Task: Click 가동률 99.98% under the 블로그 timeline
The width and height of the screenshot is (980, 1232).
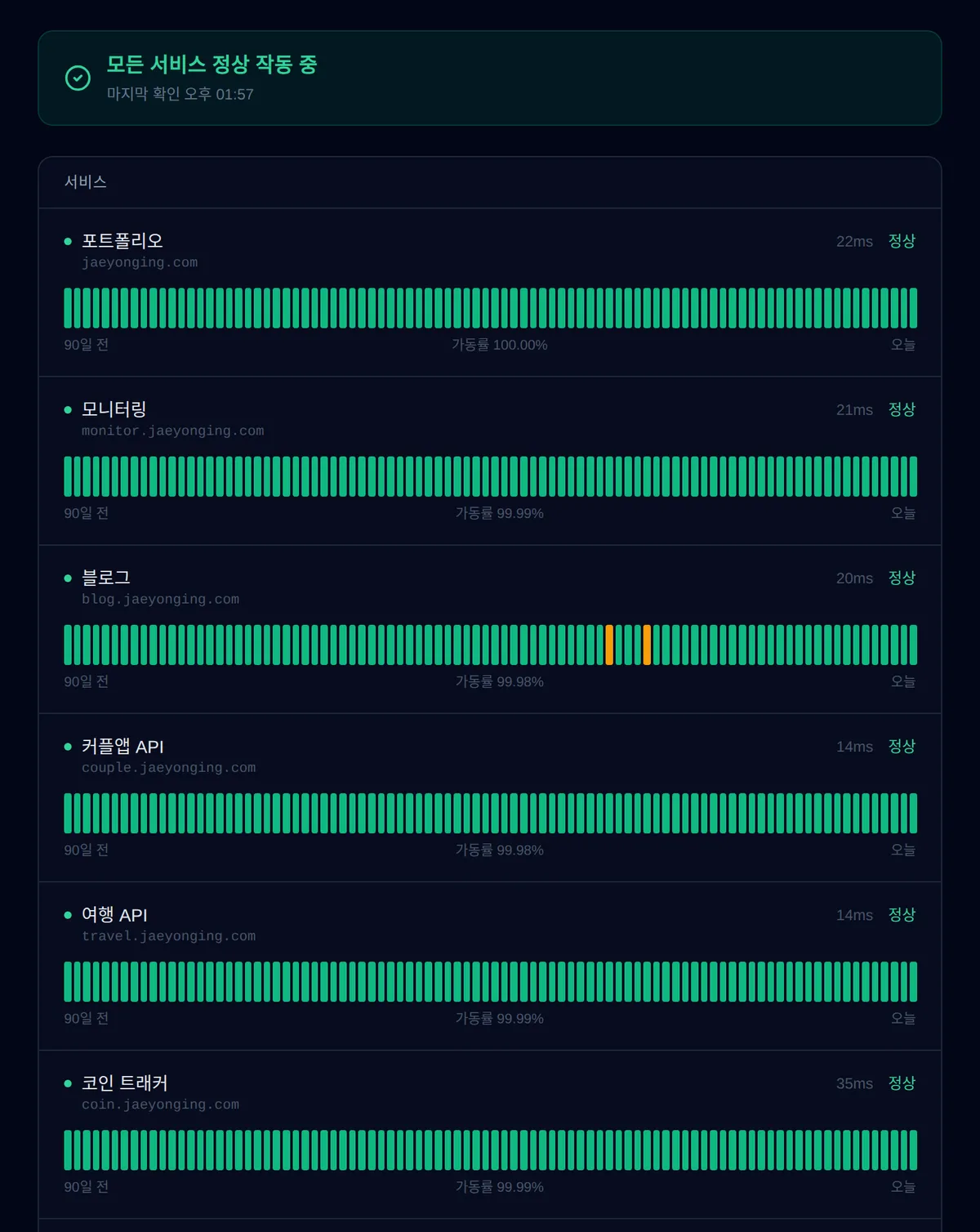Action: tap(500, 681)
